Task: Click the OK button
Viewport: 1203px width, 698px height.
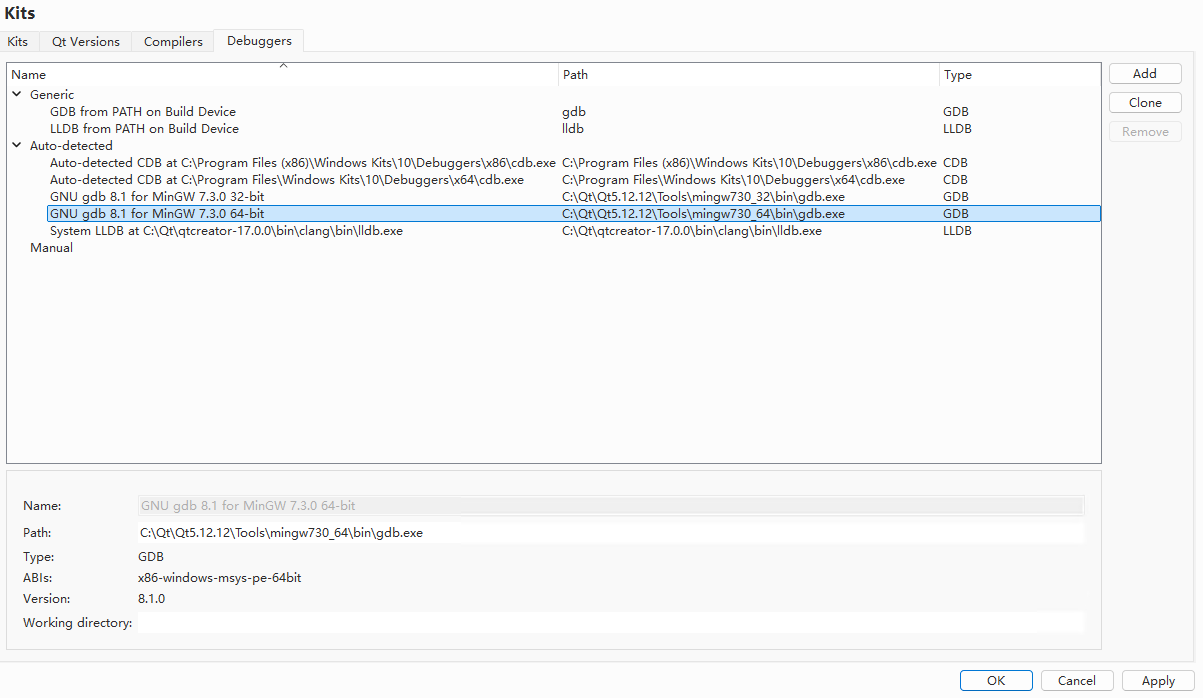Action: tap(996, 680)
